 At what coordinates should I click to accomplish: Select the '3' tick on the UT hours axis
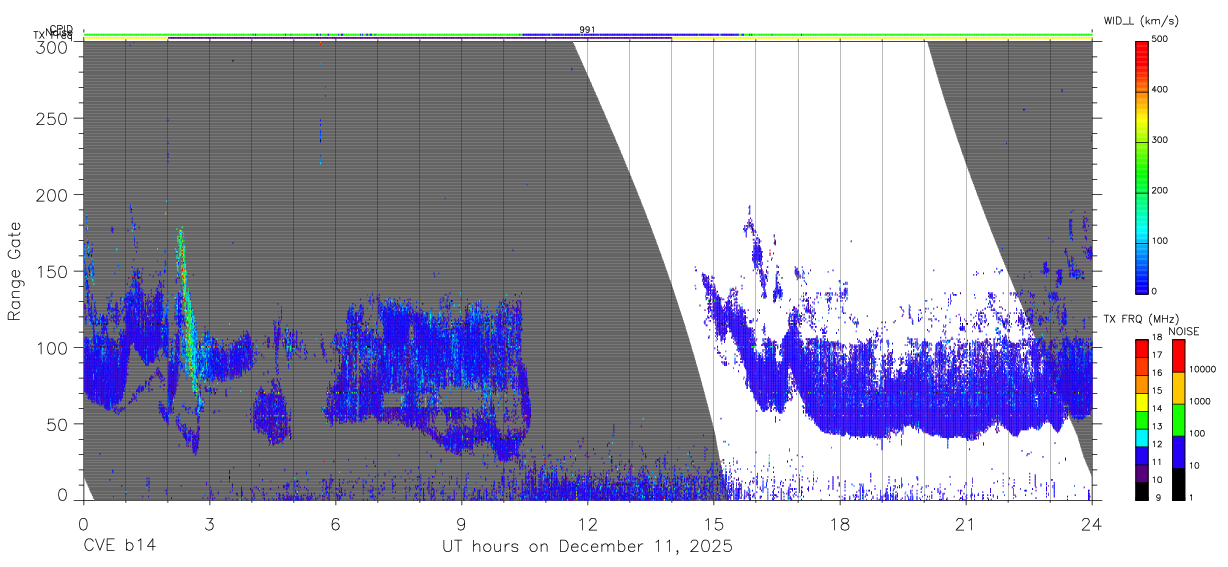209,524
